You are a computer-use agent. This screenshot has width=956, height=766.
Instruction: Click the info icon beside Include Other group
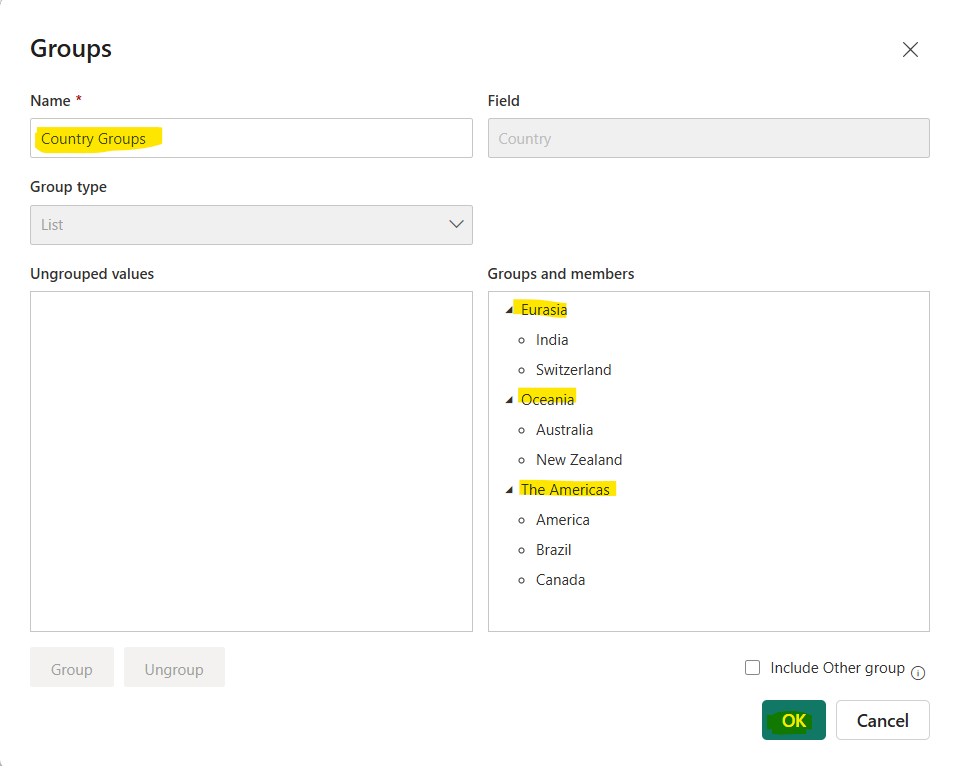pyautogui.click(x=917, y=673)
